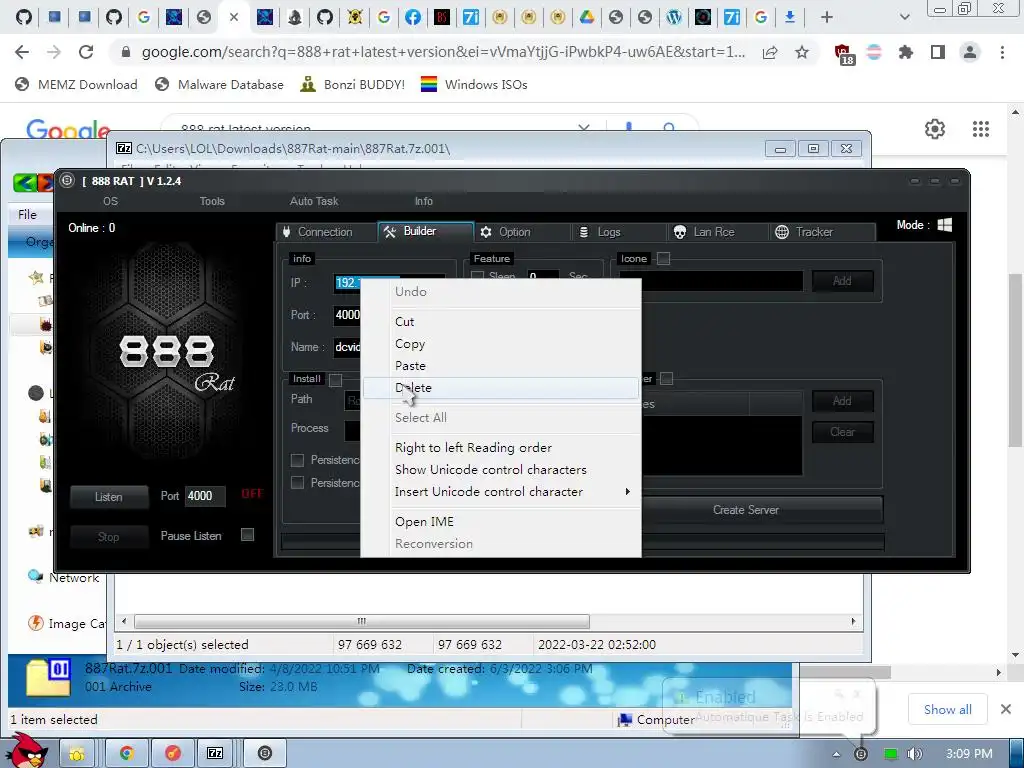This screenshot has width=1024, height=768.
Task: Click the Clear button in 888 RAT
Action: point(842,432)
